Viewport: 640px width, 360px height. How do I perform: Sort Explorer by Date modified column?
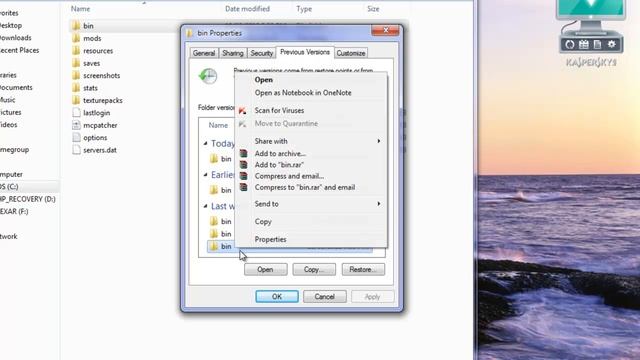247,9
